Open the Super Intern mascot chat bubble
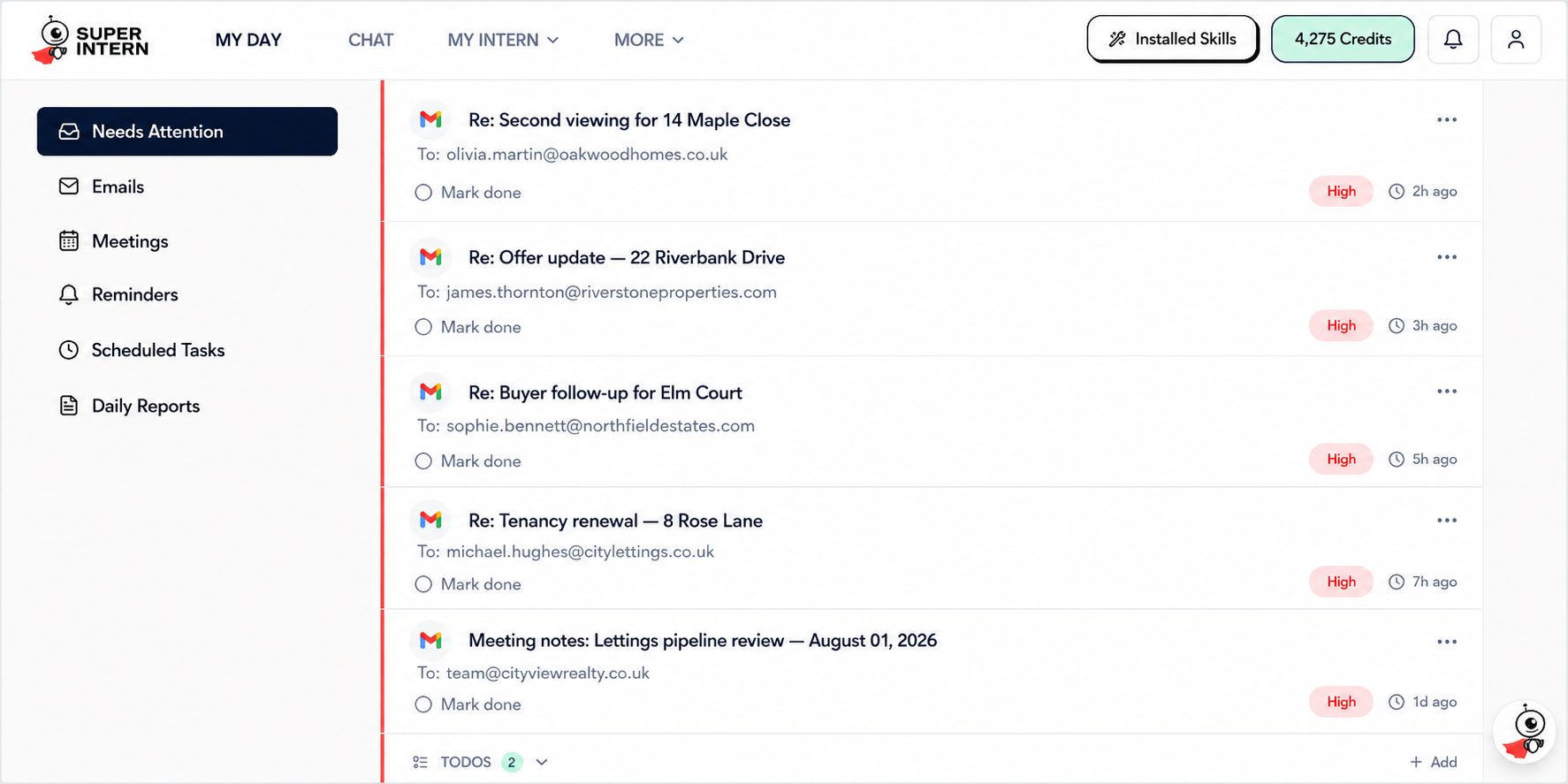 [1524, 732]
